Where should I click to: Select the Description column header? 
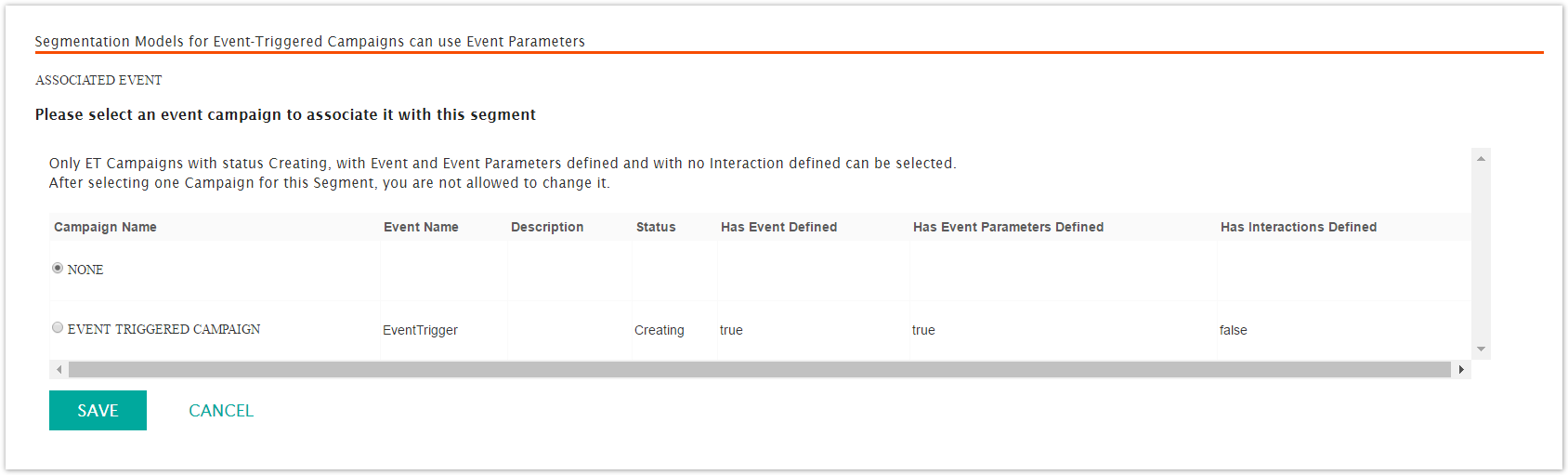coord(547,227)
